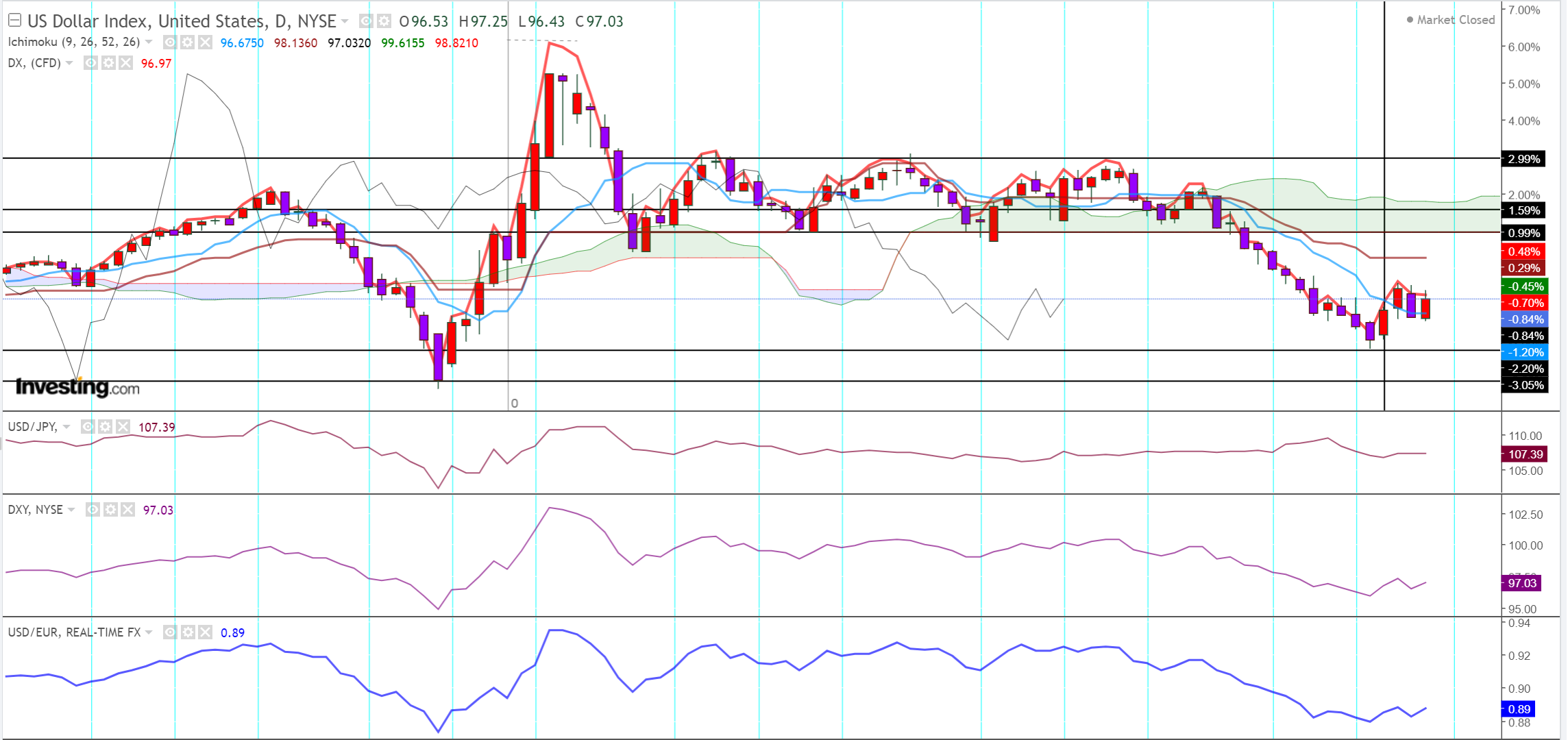Remove the DX (CFD) comparison series
Image resolution: width=1568 pixels, height=740 pixels.
[125, 63]
